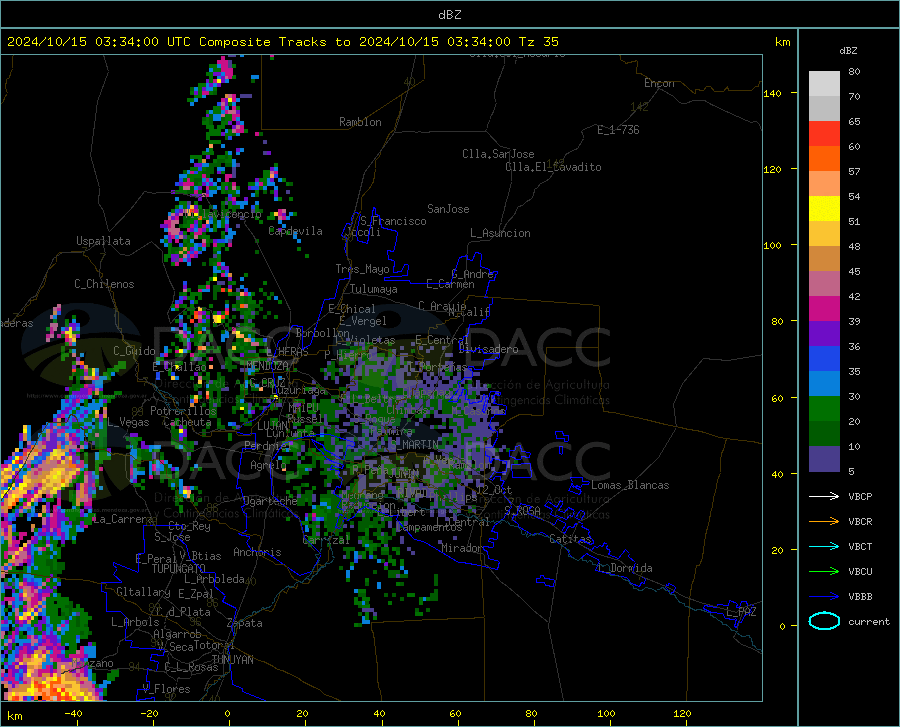Click the TUPUNGATO place label
The height and width of the screenshot is (727, 900).
(179, 569)
